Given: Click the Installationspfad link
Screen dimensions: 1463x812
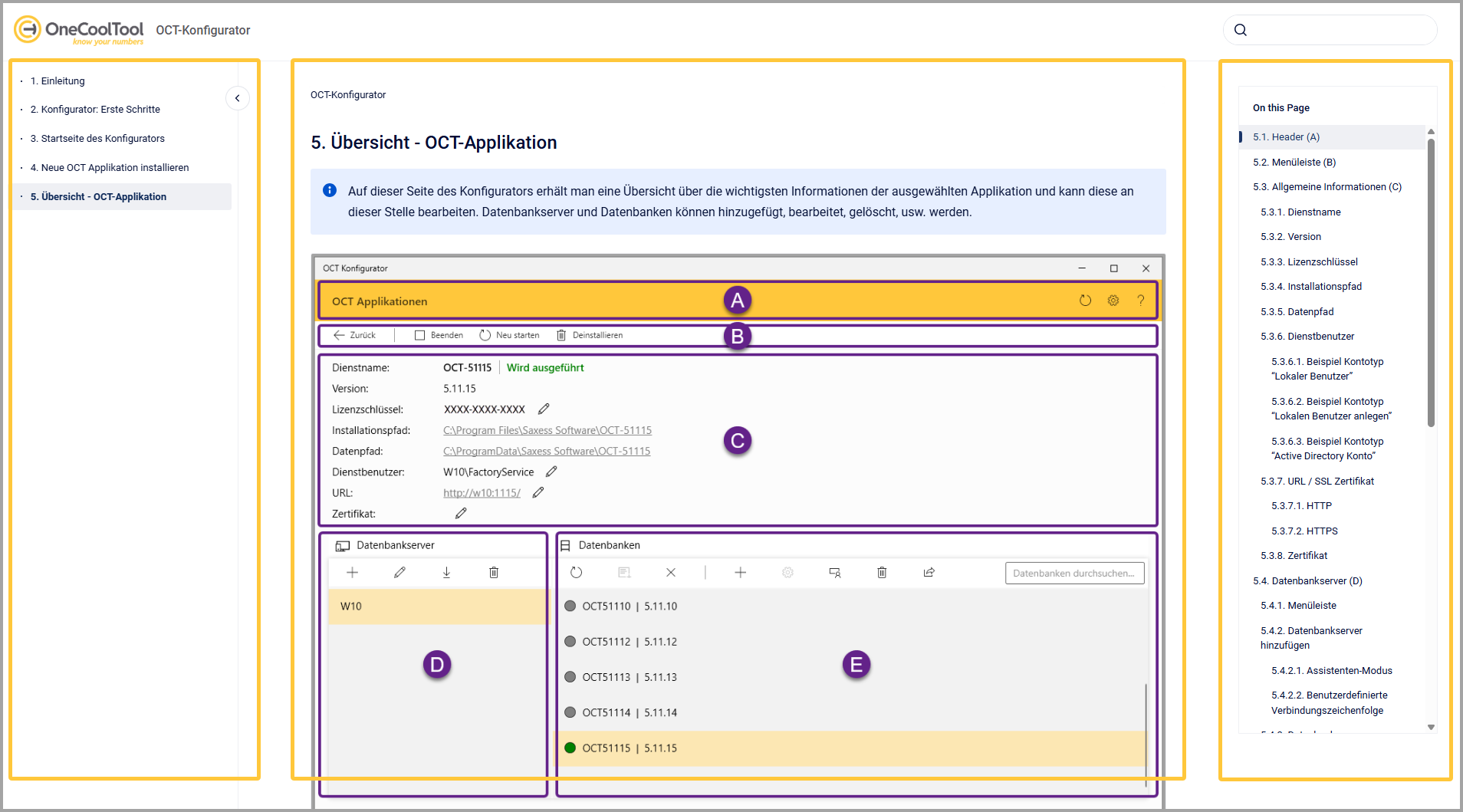Looking at the screenshot, I should click(547, 431).
